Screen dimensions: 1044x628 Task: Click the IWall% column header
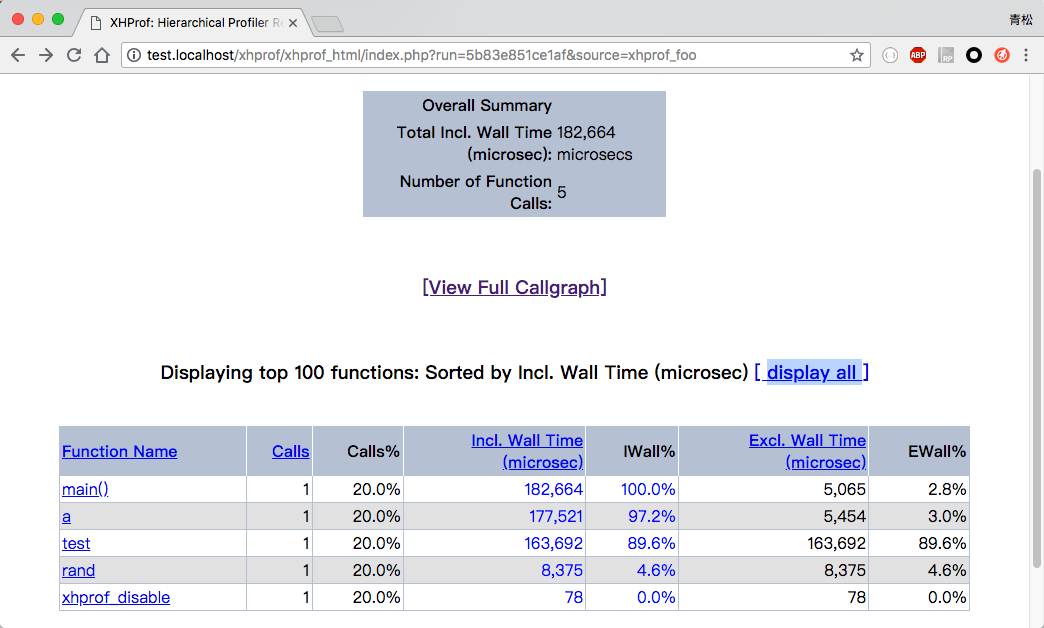[649, 452]
